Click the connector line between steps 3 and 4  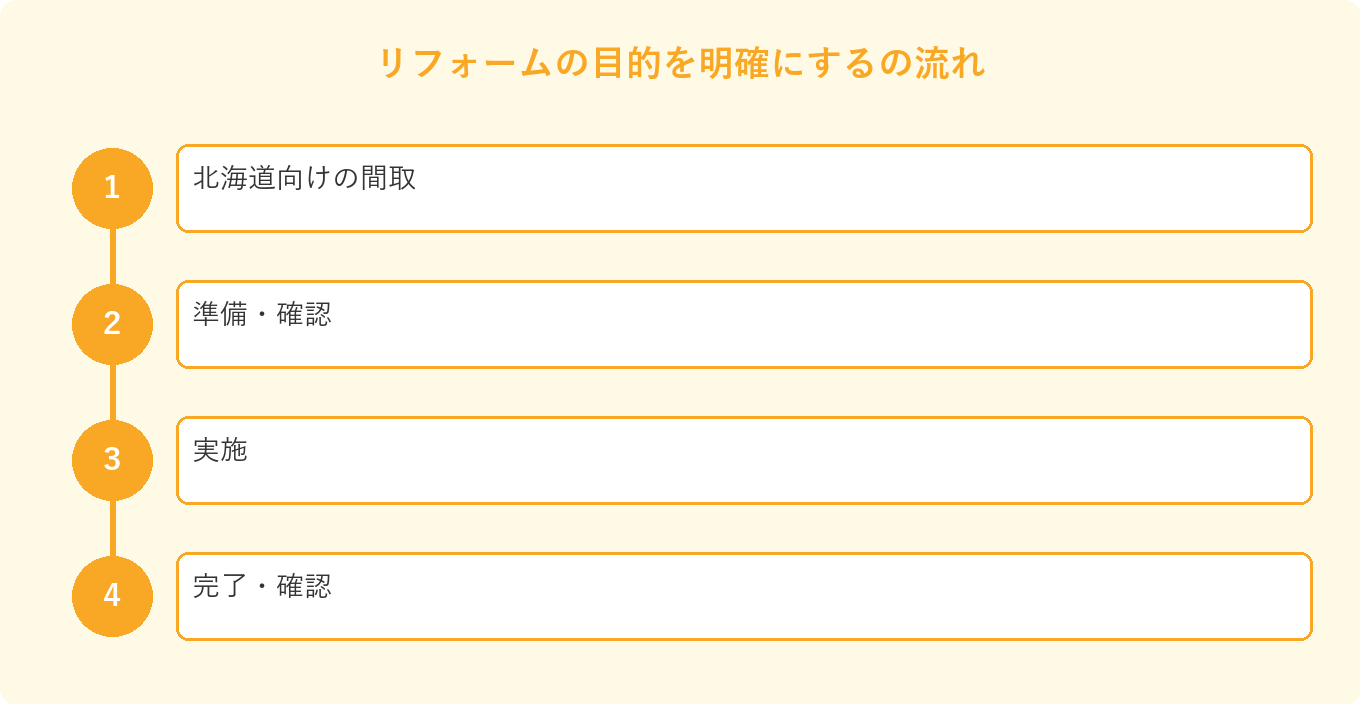click(112, 529)
